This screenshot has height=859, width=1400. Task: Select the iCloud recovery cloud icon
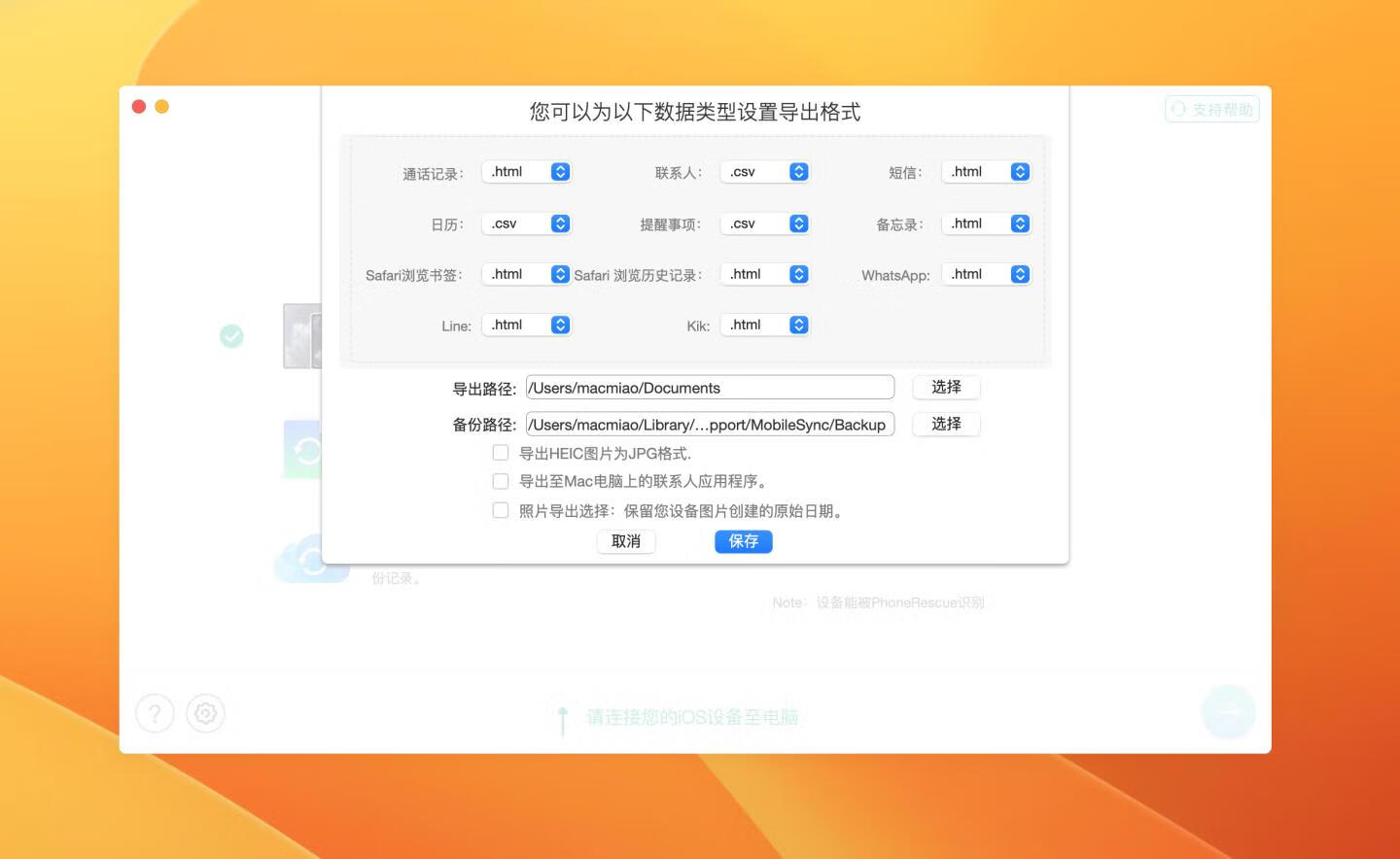tap(311, 559)
